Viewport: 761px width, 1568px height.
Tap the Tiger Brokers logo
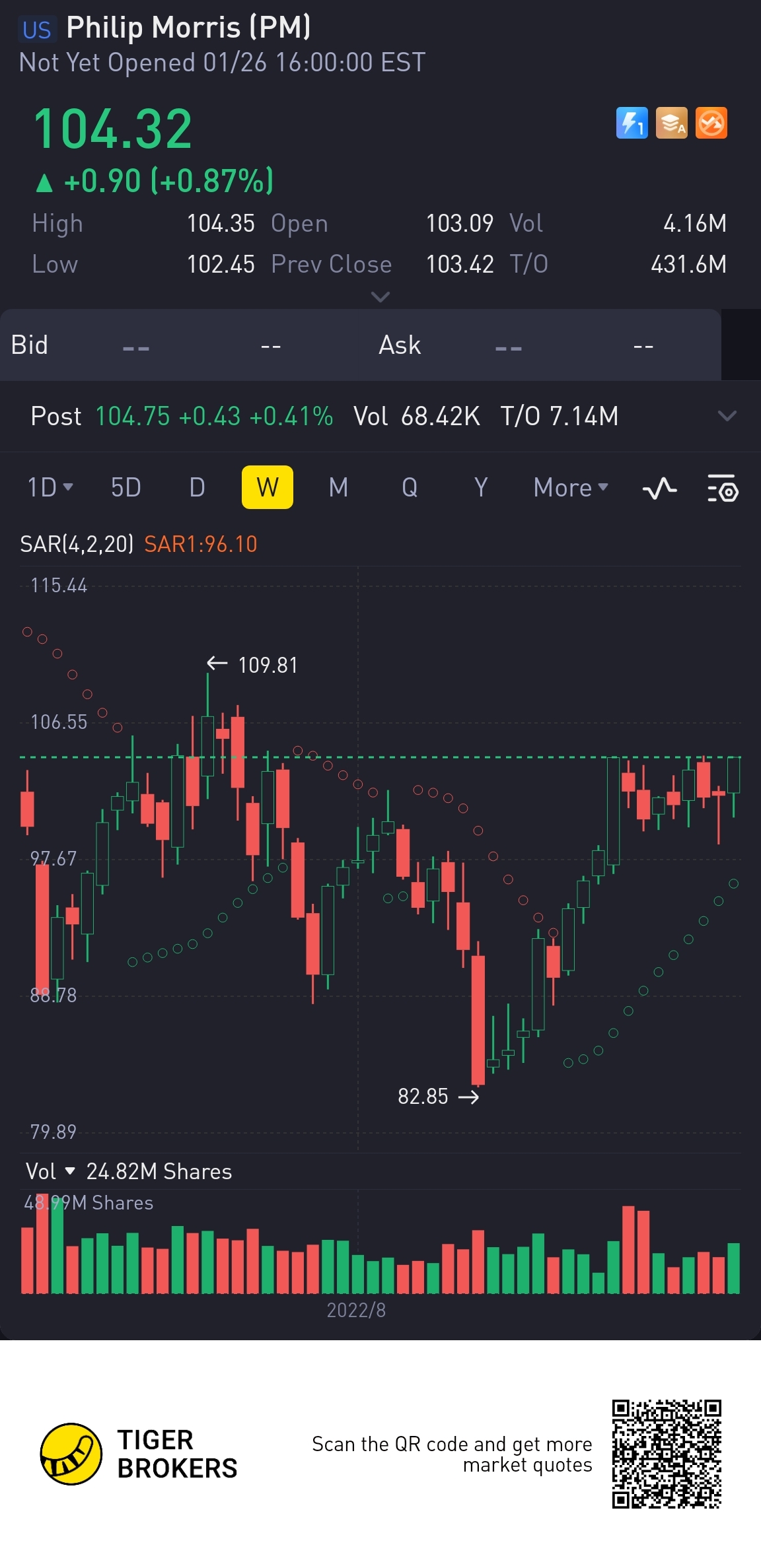click(71, 1454)
